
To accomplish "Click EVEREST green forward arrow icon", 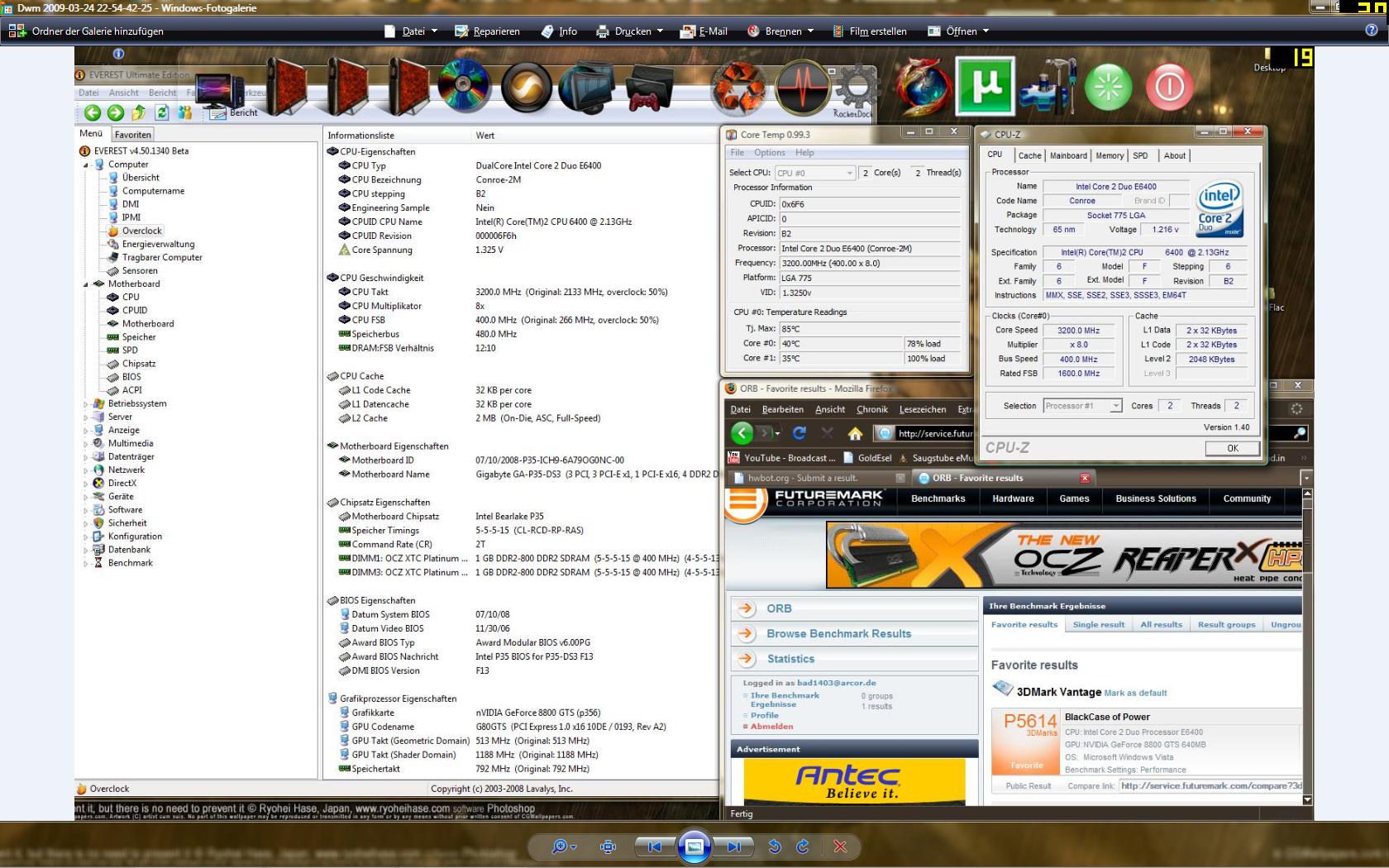I will [x=116, y=113].
